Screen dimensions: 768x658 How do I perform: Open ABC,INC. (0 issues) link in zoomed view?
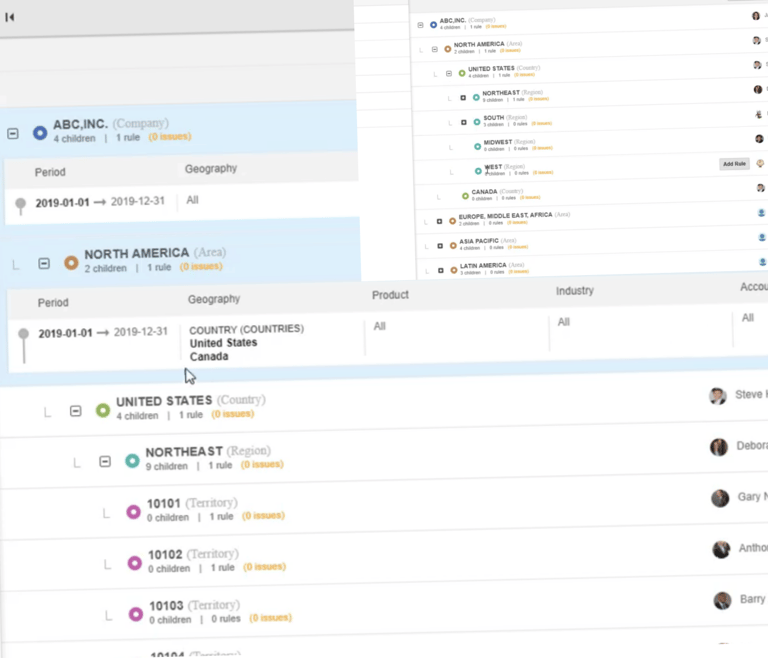click(x=169, y=137)
